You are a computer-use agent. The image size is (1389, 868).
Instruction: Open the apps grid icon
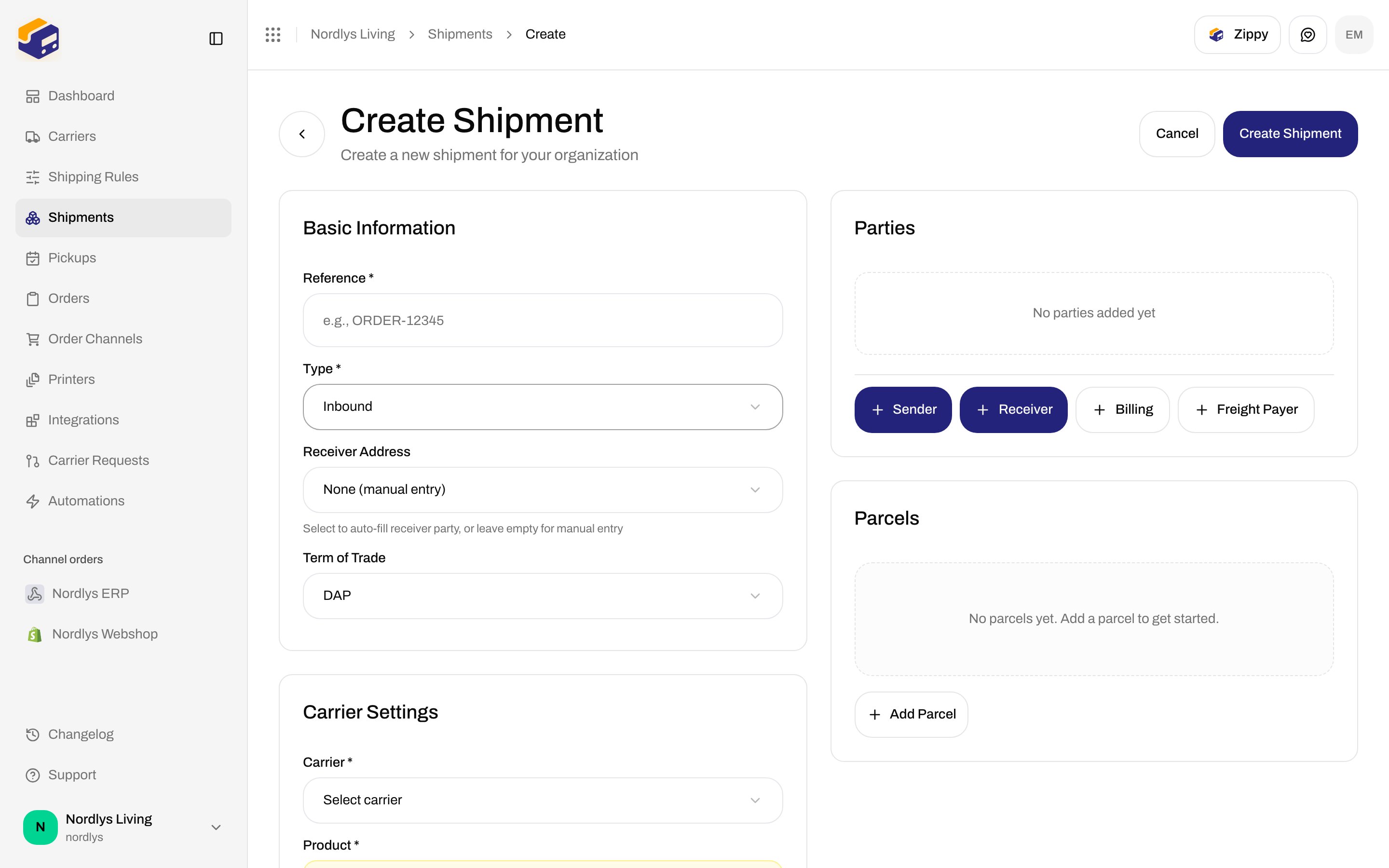272,34
